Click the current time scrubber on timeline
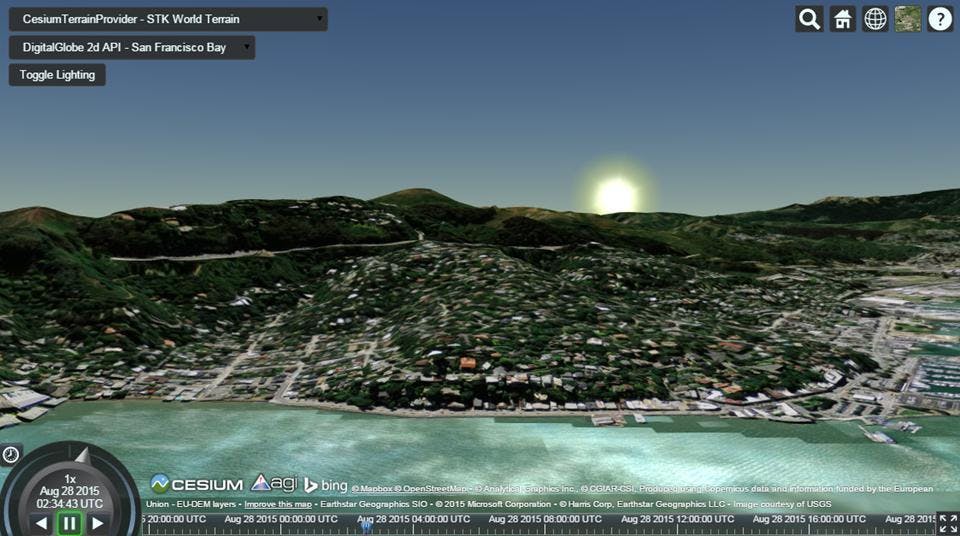This screenshot has height=536, width=960. click(x=366, y=525)
